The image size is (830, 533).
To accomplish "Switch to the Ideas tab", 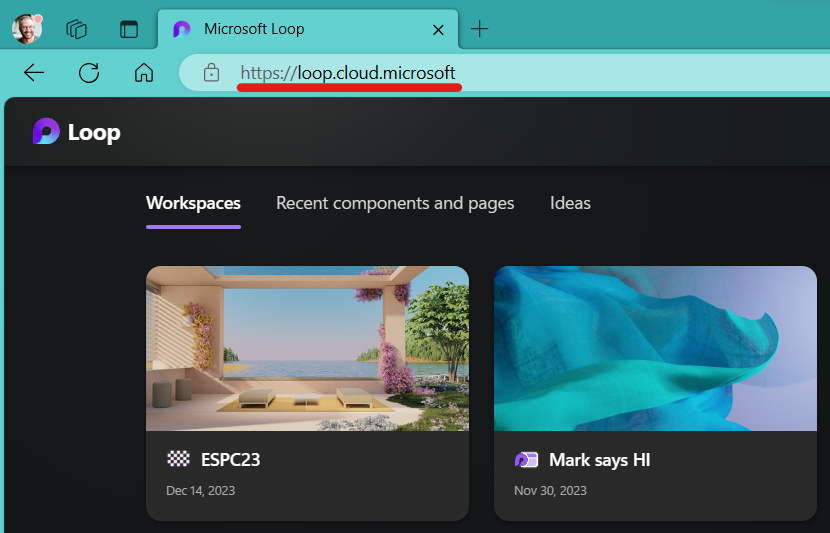I will click(x=570, y=203).
